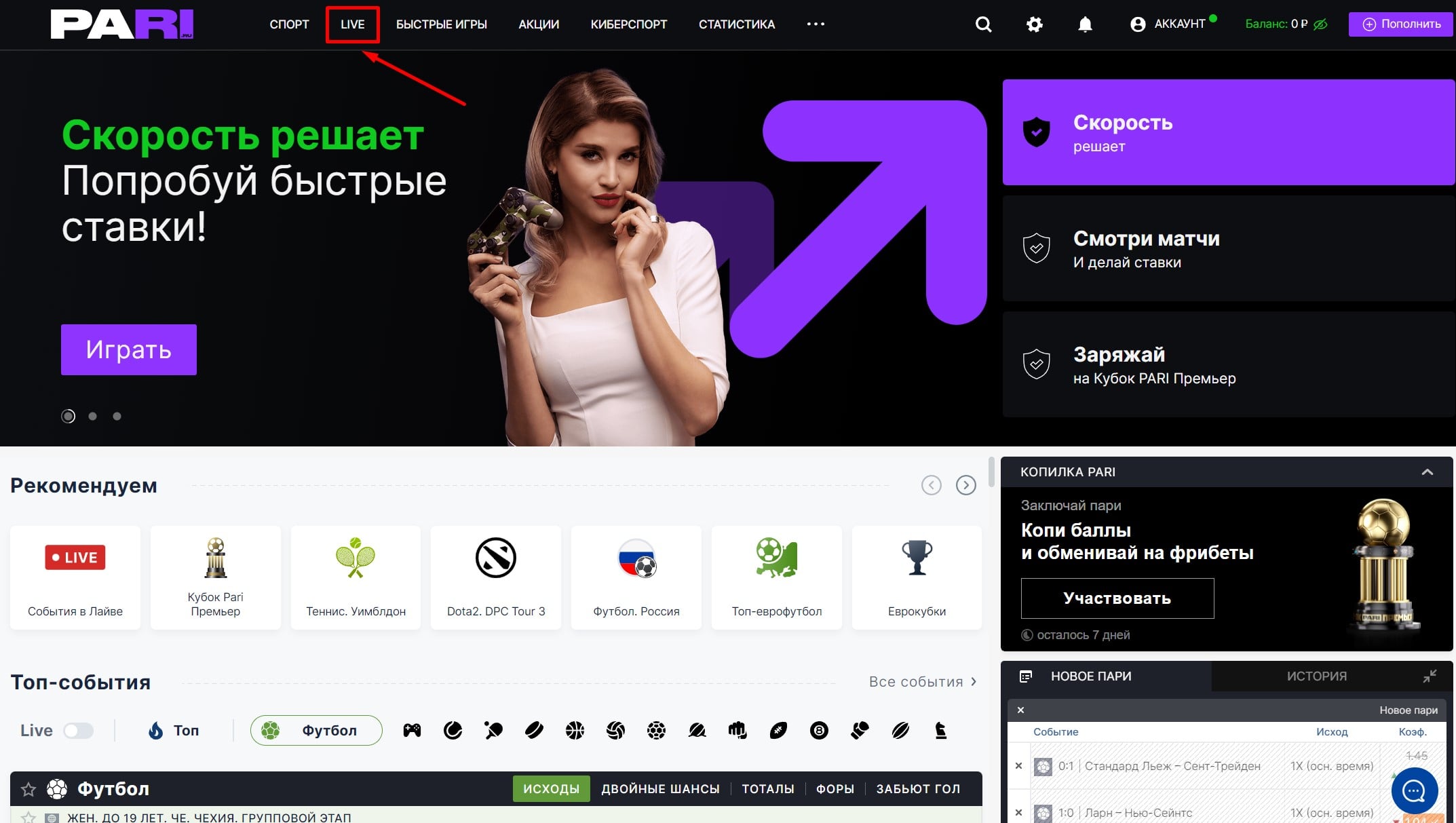Select the esports gamepad sport icon
The width and height of the screenshot is (1456, 823).
tap(412, 730)
